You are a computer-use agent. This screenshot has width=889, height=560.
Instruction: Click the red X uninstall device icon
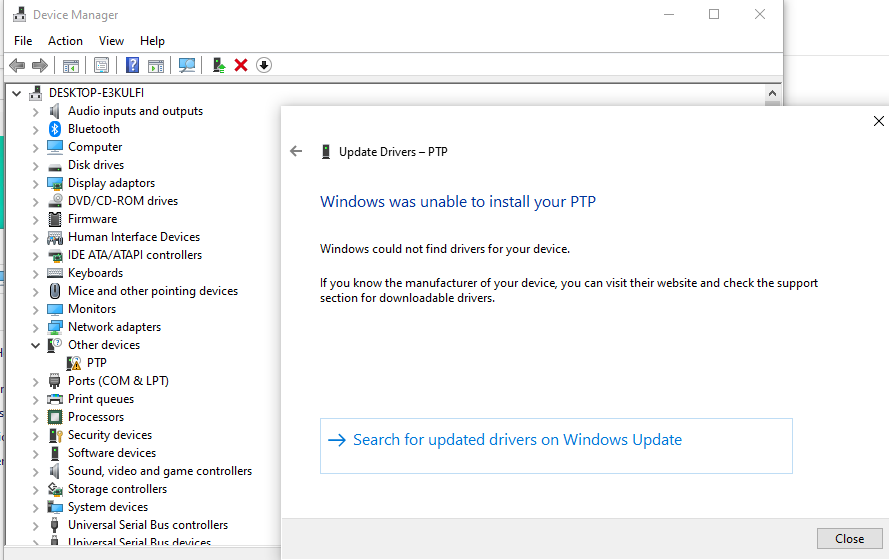(241, 65)
